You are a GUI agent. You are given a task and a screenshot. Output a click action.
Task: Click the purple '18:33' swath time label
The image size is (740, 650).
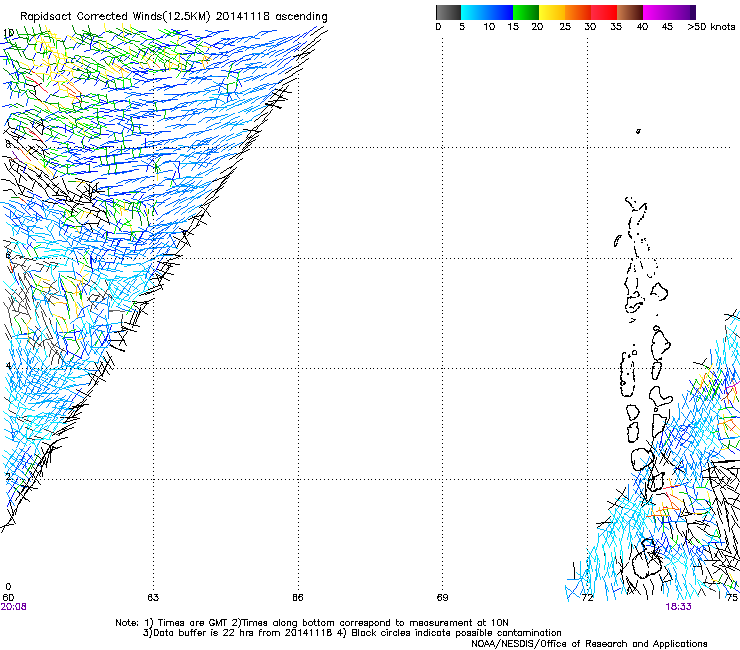[x=678, y=607]
